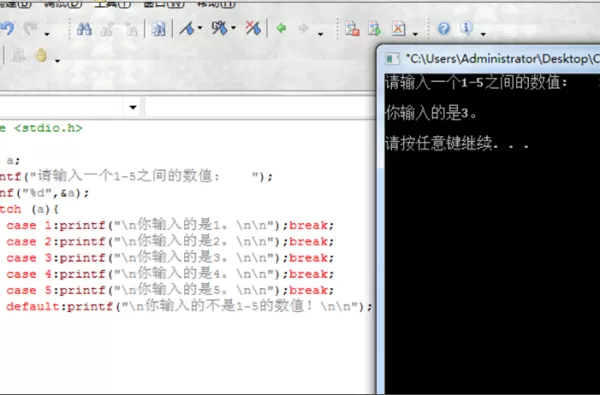
Task: Click console output 你输入的是3。
Action: pos(431,113)
